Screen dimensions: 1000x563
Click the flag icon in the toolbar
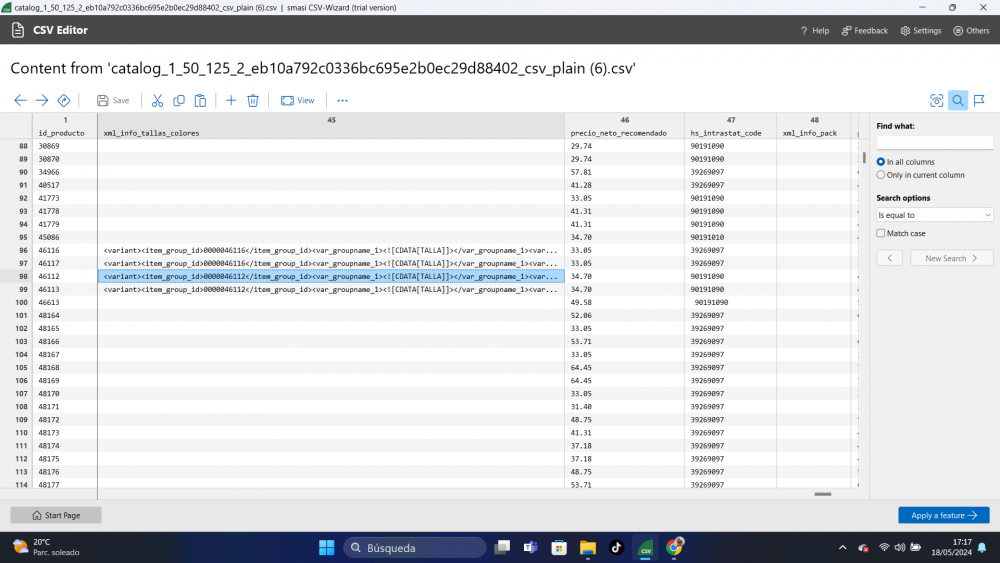tap(980, 101)
